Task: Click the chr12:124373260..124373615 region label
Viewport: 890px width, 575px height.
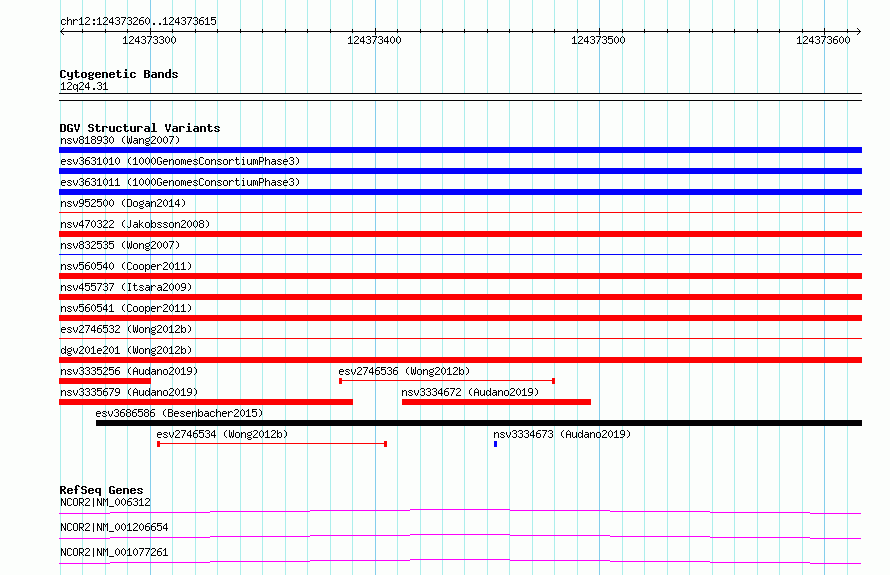Action: [x=138, y=21]
